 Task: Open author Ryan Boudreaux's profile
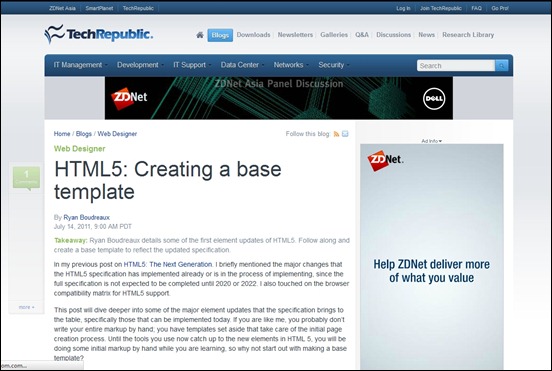point(87,218)
